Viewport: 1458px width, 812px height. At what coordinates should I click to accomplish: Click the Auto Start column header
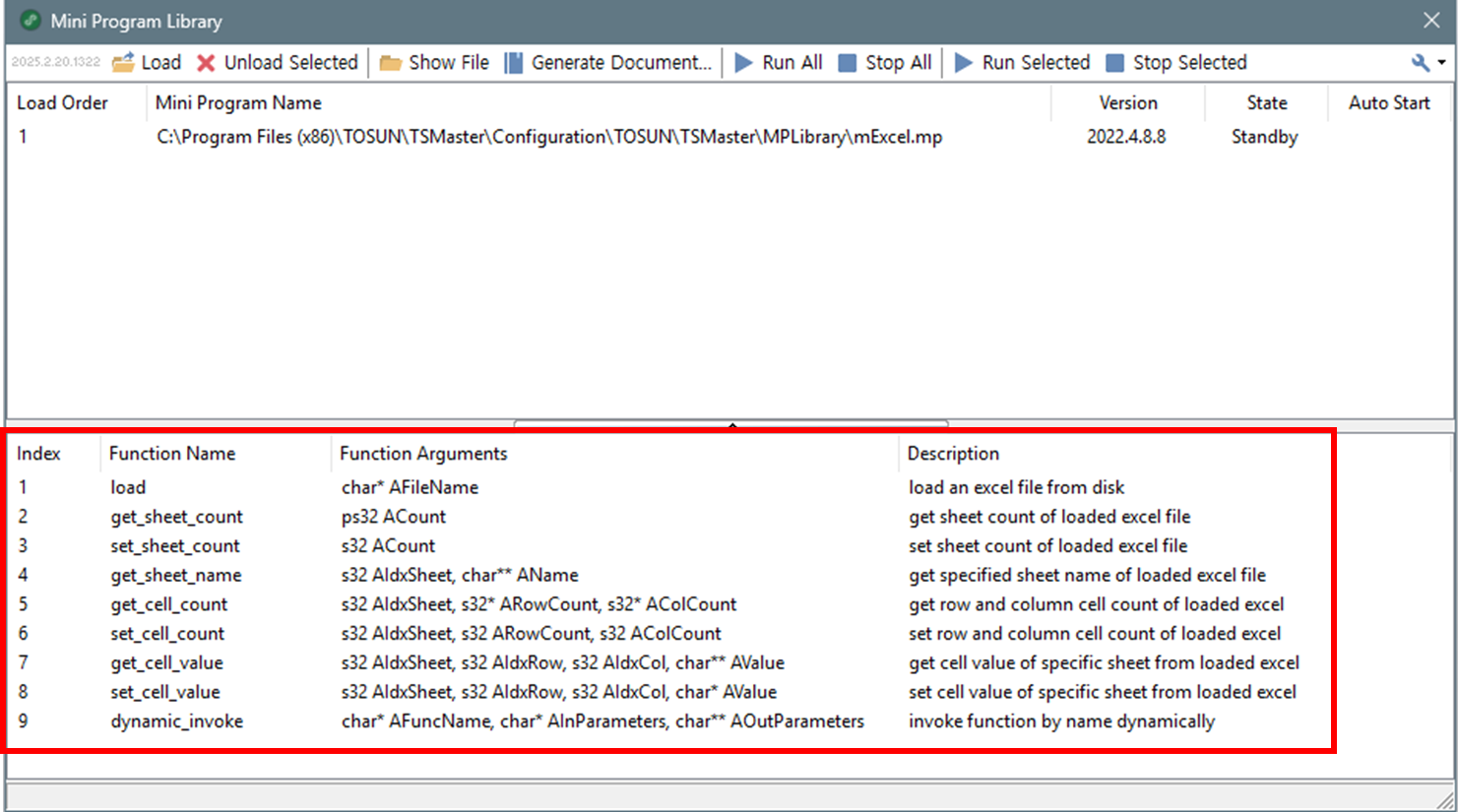tap(1389, 103)
